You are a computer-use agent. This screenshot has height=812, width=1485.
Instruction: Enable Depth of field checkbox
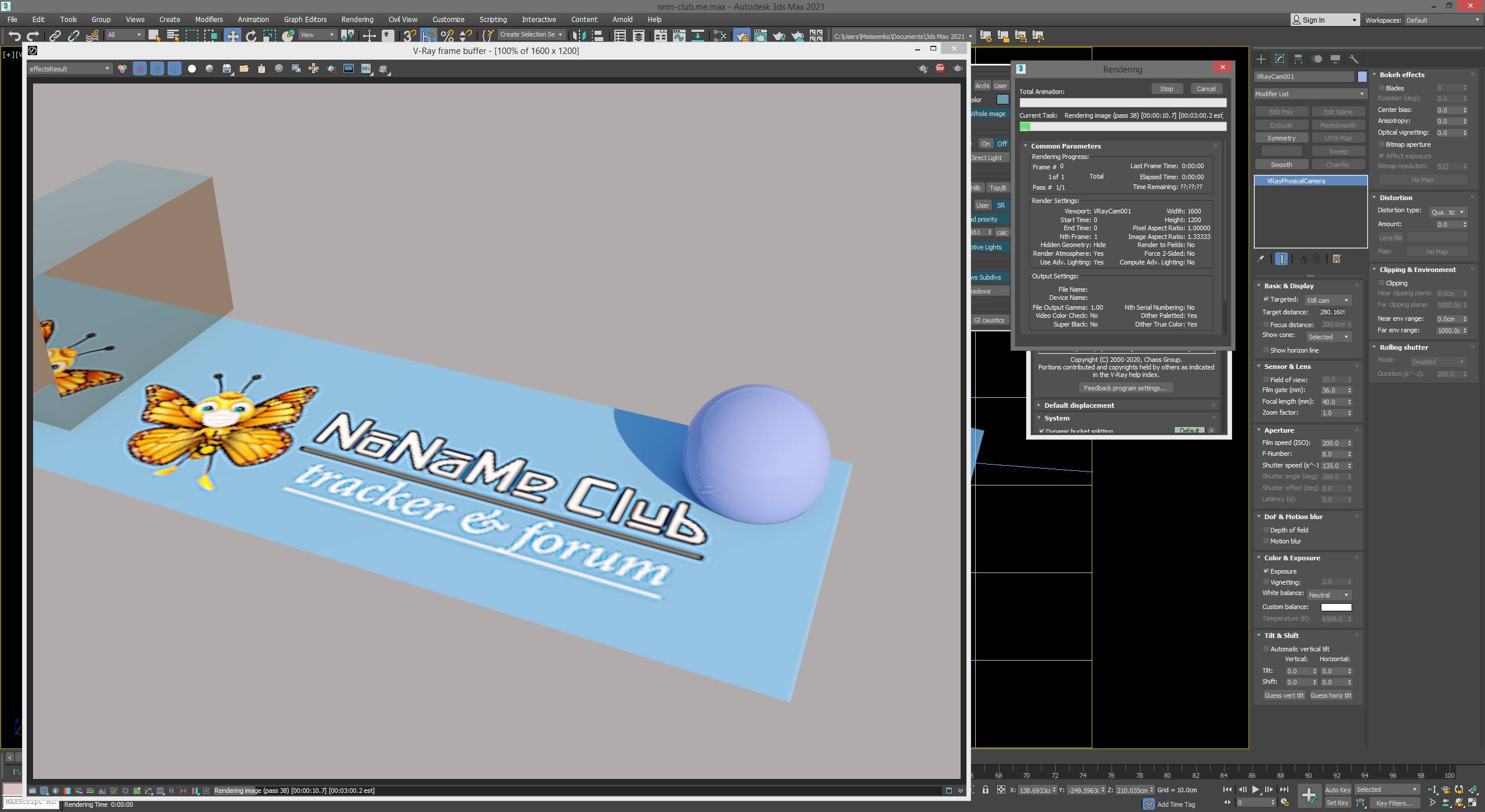(x=1266, y=530)
